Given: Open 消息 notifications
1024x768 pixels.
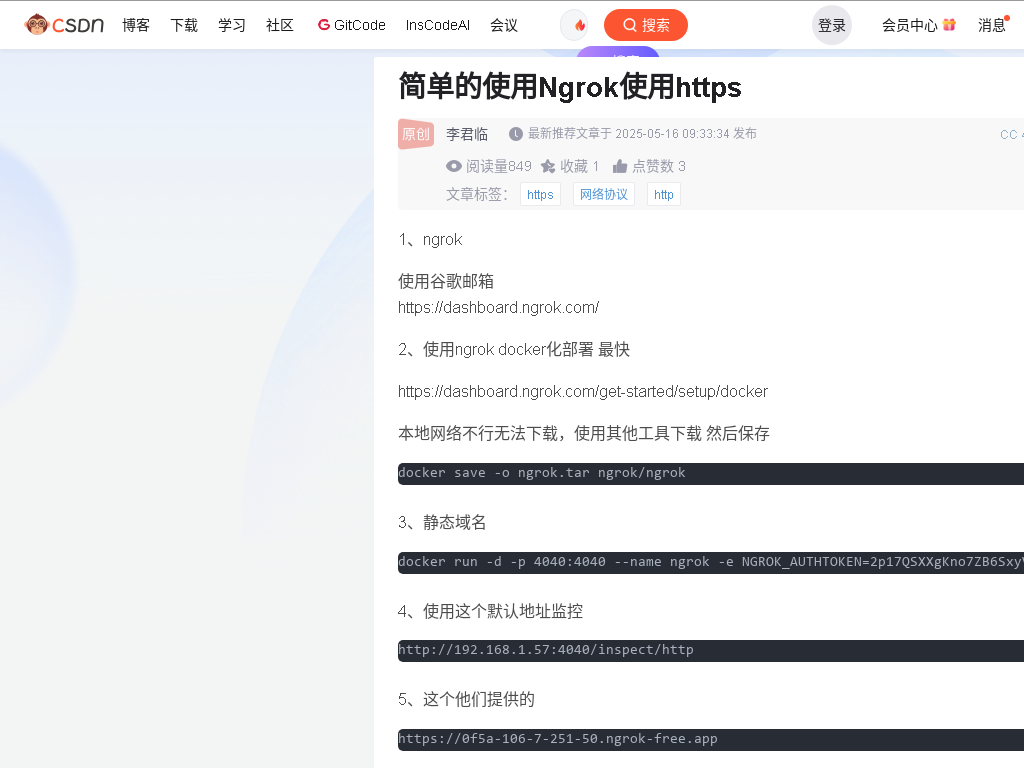Looking at the screenshot, I should tap(991, 25).
